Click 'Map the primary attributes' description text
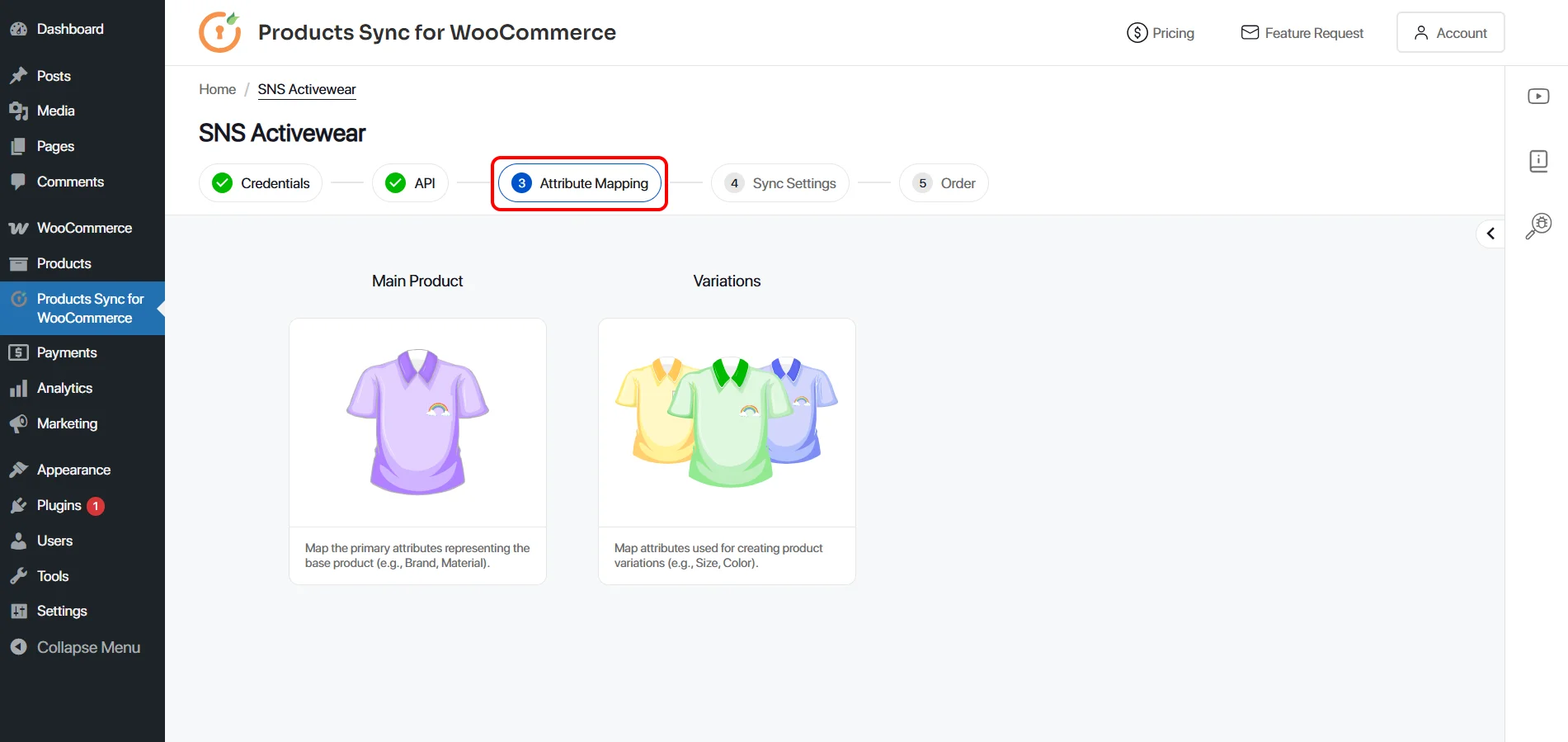Viewport: 1568px width, 742px height. pyautogui.click(x=417, y=555)
